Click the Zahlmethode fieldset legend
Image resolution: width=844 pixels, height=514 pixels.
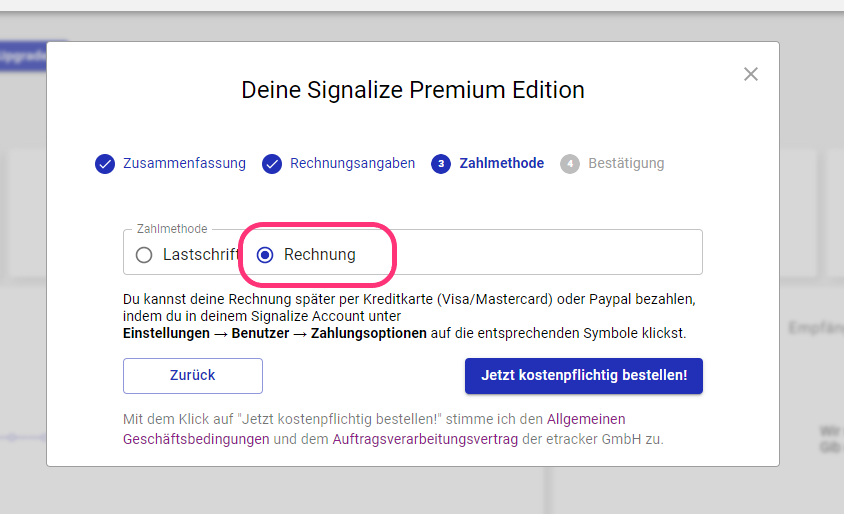[172, 229]
